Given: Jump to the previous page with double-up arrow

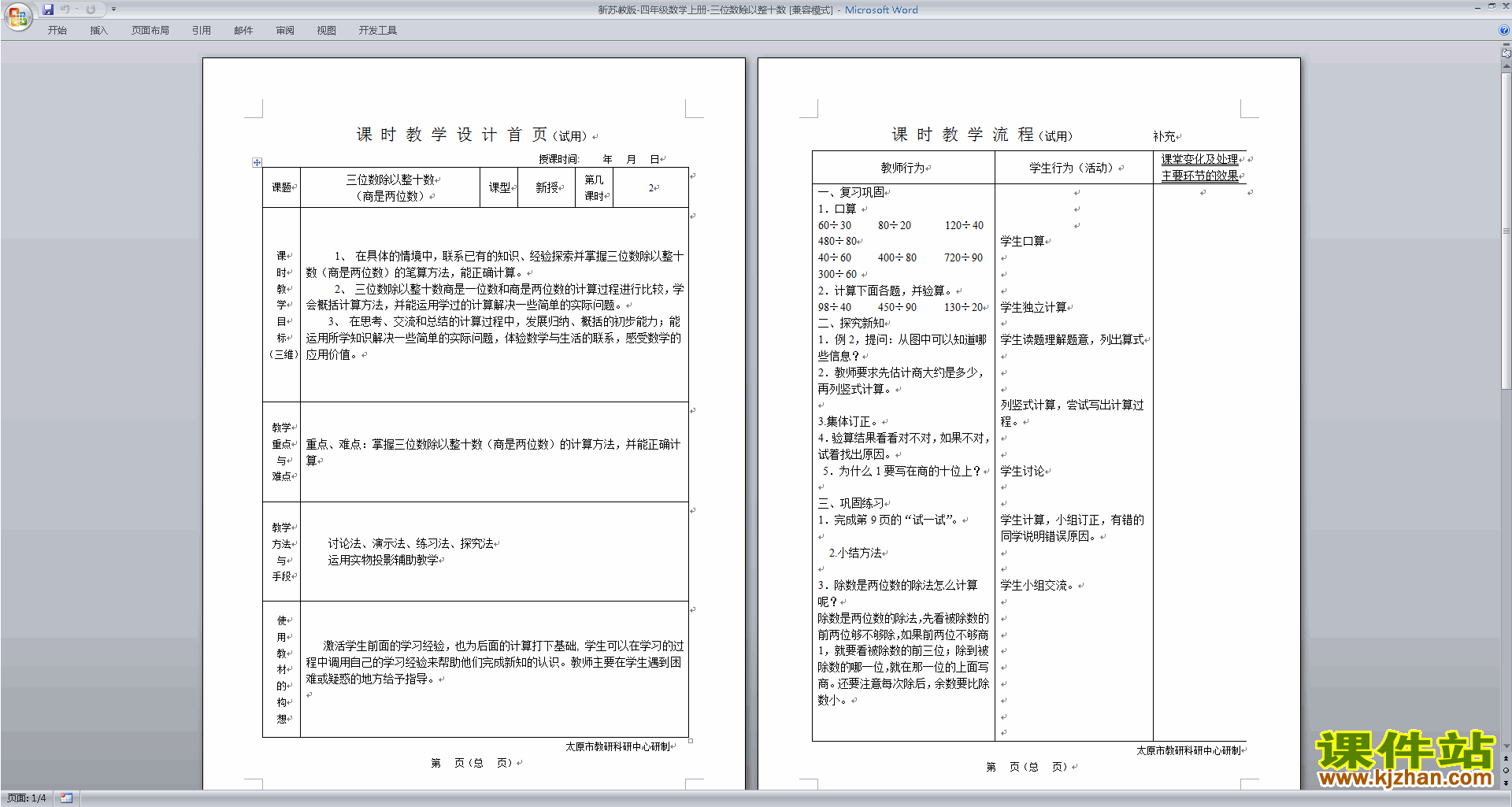Looking at the screenshot, I should coord(1506,758).
